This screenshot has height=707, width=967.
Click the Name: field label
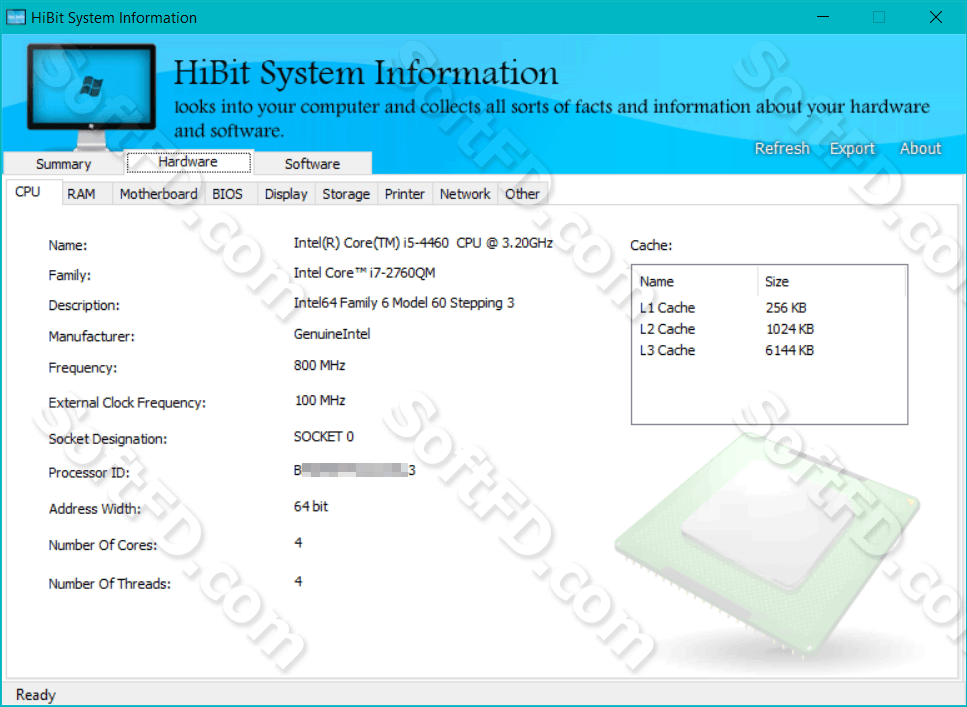[x=68, y=246]
